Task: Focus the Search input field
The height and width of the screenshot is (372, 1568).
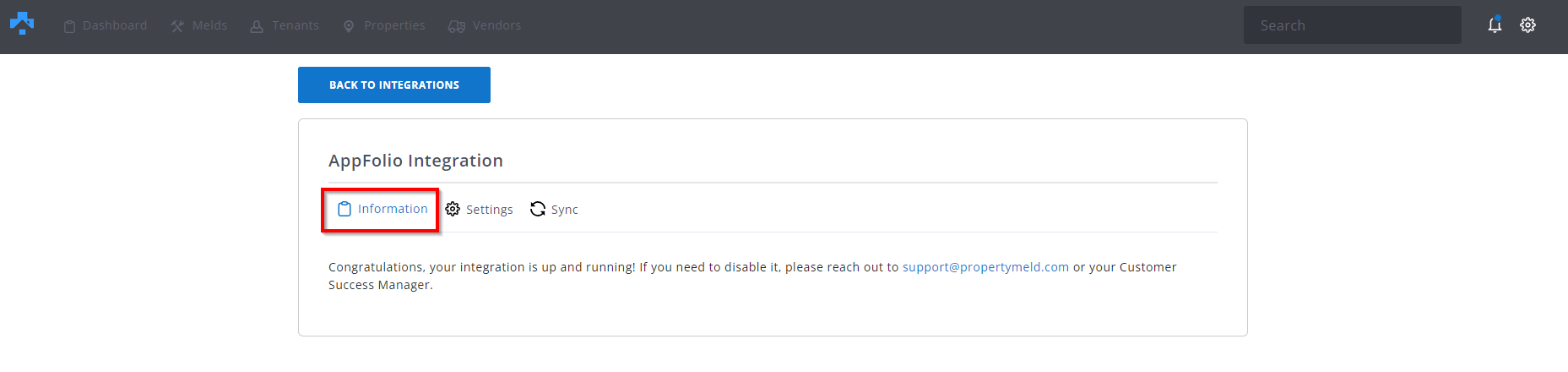Action: click(1353, 25)
